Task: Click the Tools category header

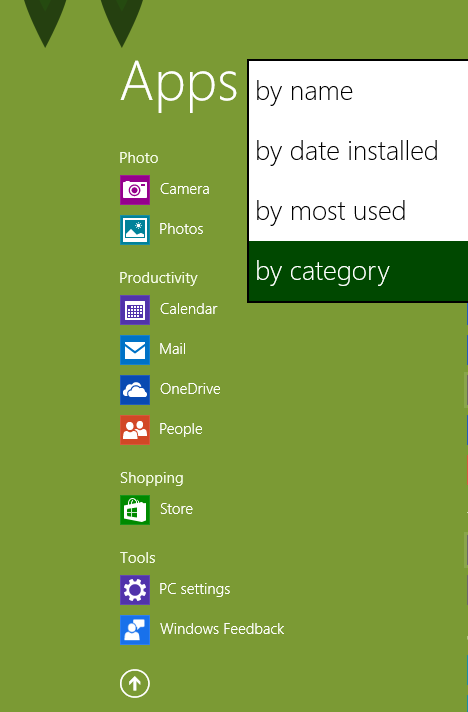Action: [138, 558]
